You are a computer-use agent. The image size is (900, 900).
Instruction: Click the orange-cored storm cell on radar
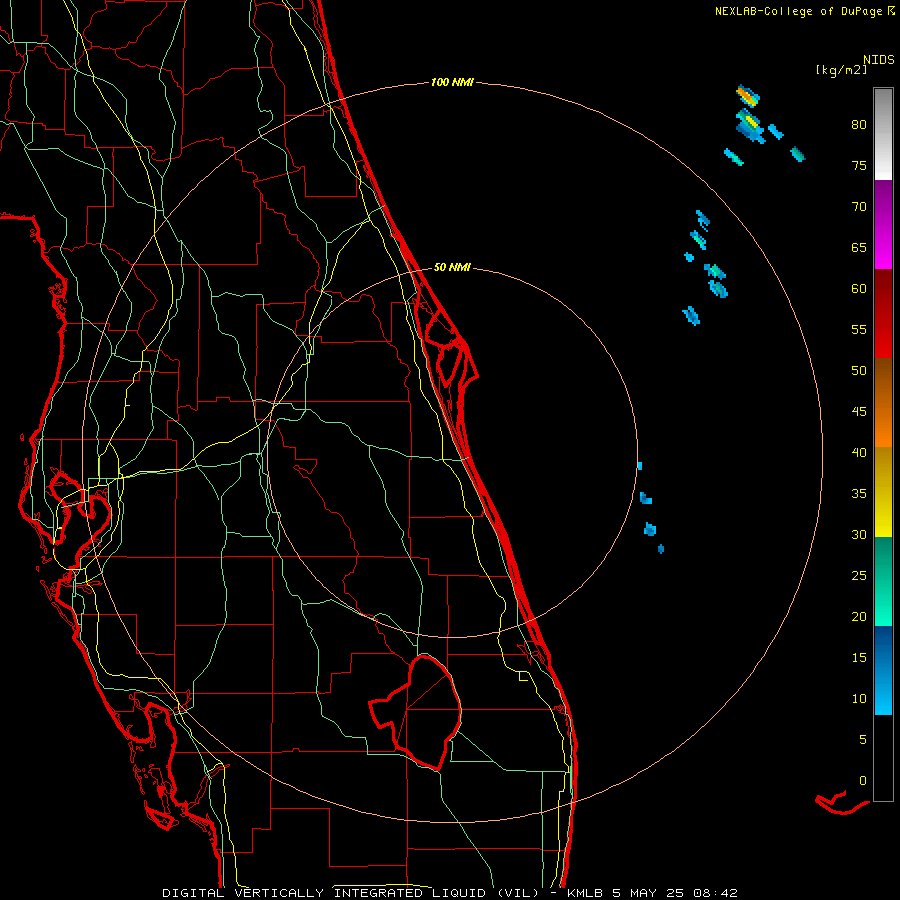click(x=747, y=95)
